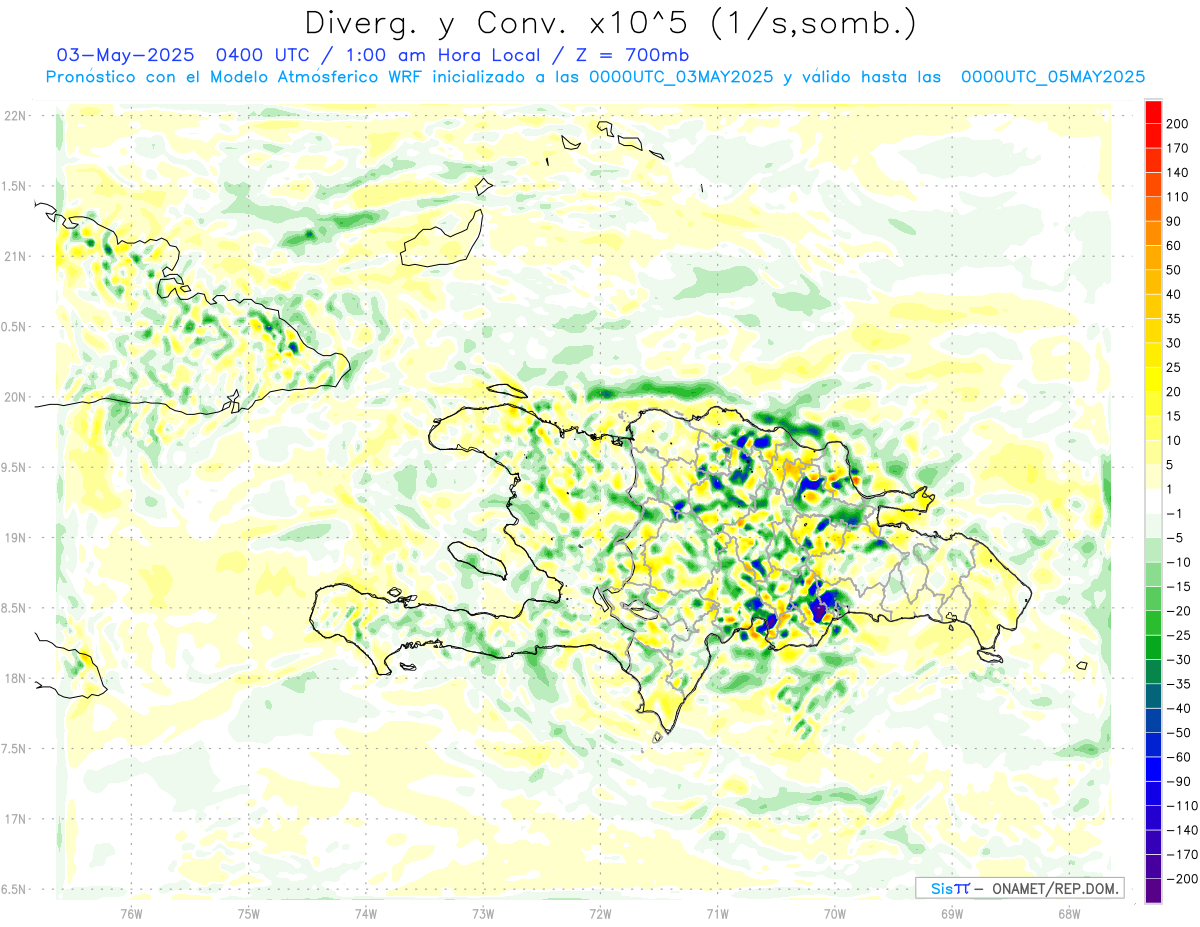Click the positive "90" color scale label

click(1173, 221)
